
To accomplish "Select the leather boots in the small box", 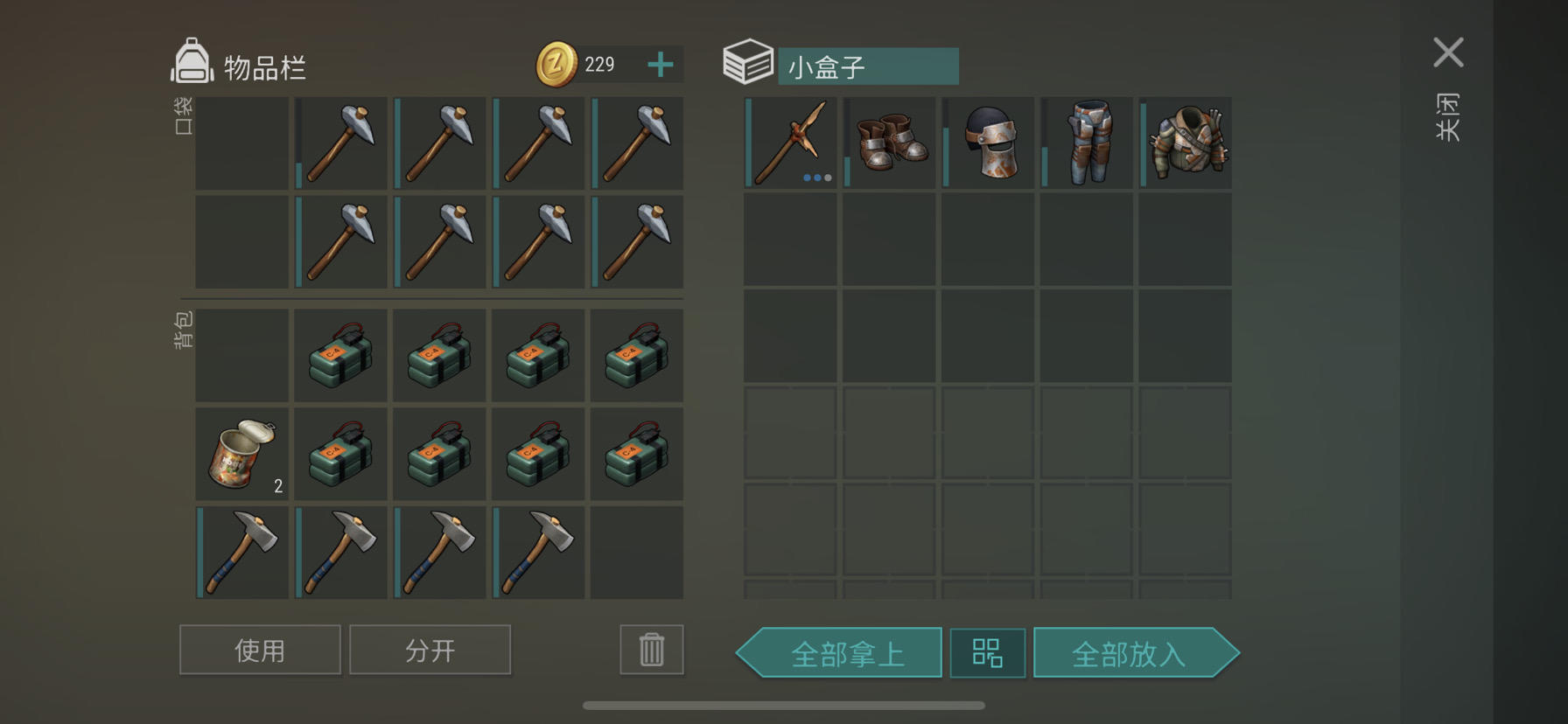I will click(889, 143).
